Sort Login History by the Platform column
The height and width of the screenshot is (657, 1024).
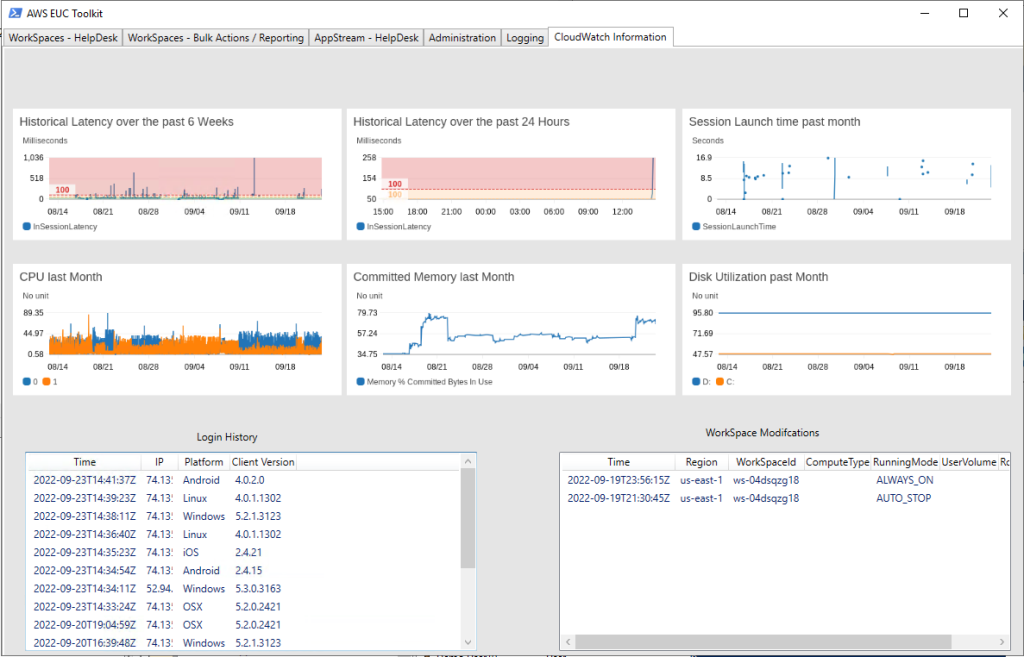pos(203,461)
